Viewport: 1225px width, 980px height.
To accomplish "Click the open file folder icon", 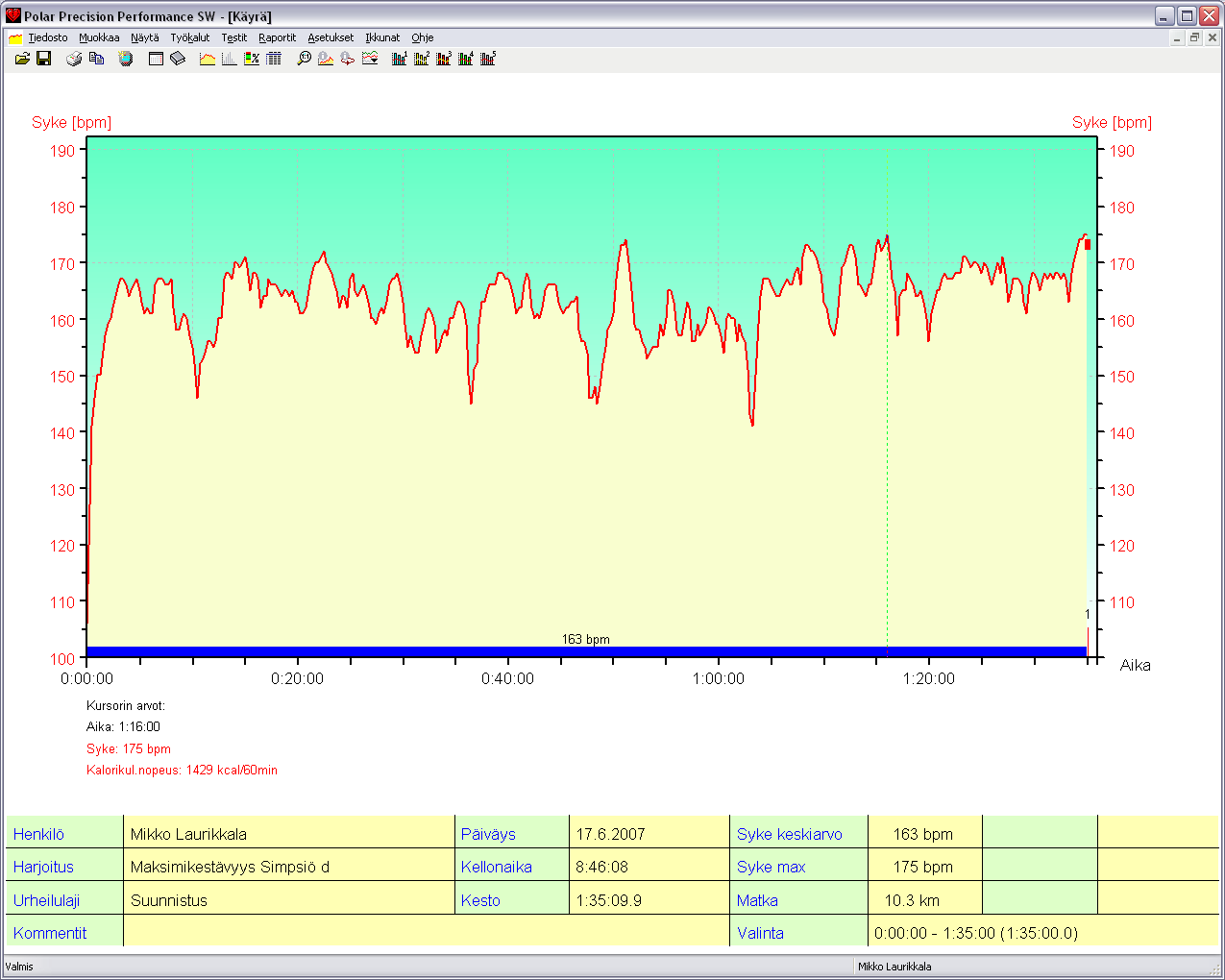I will pyautogui.click(x=22, y=59).
